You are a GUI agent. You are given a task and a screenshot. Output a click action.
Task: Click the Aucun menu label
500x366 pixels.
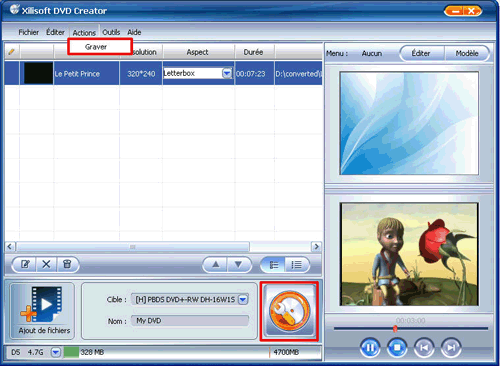pos(372,53)
